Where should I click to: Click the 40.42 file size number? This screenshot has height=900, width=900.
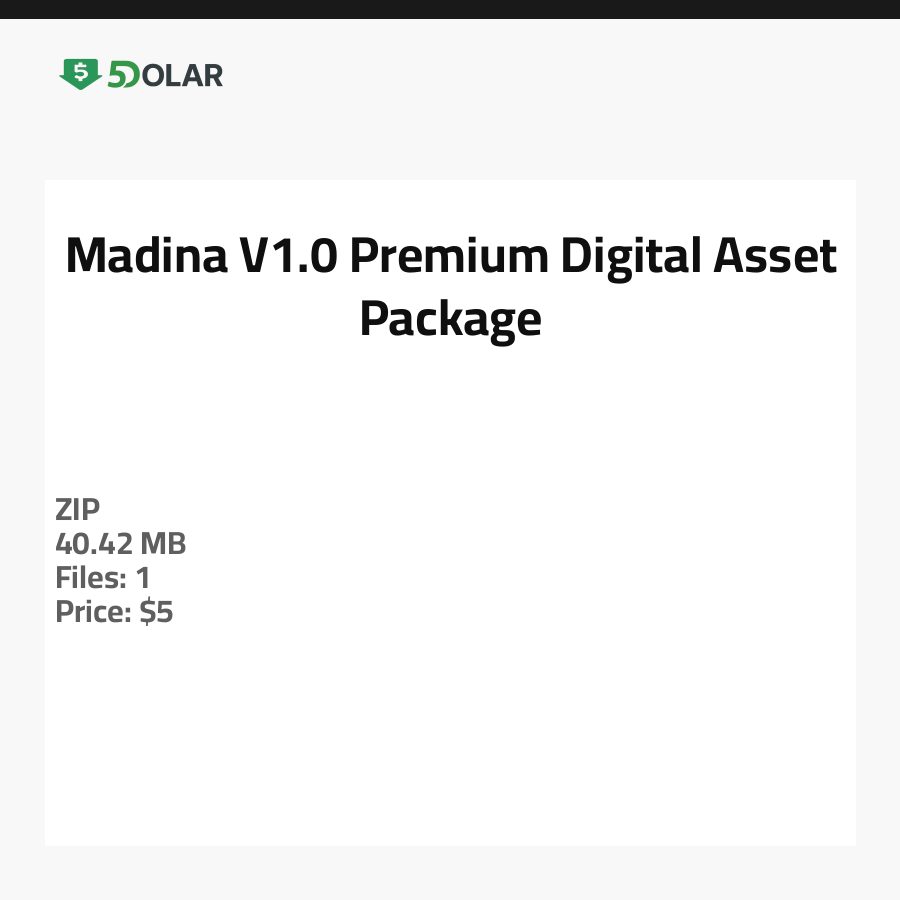click(x=94, y=545)
